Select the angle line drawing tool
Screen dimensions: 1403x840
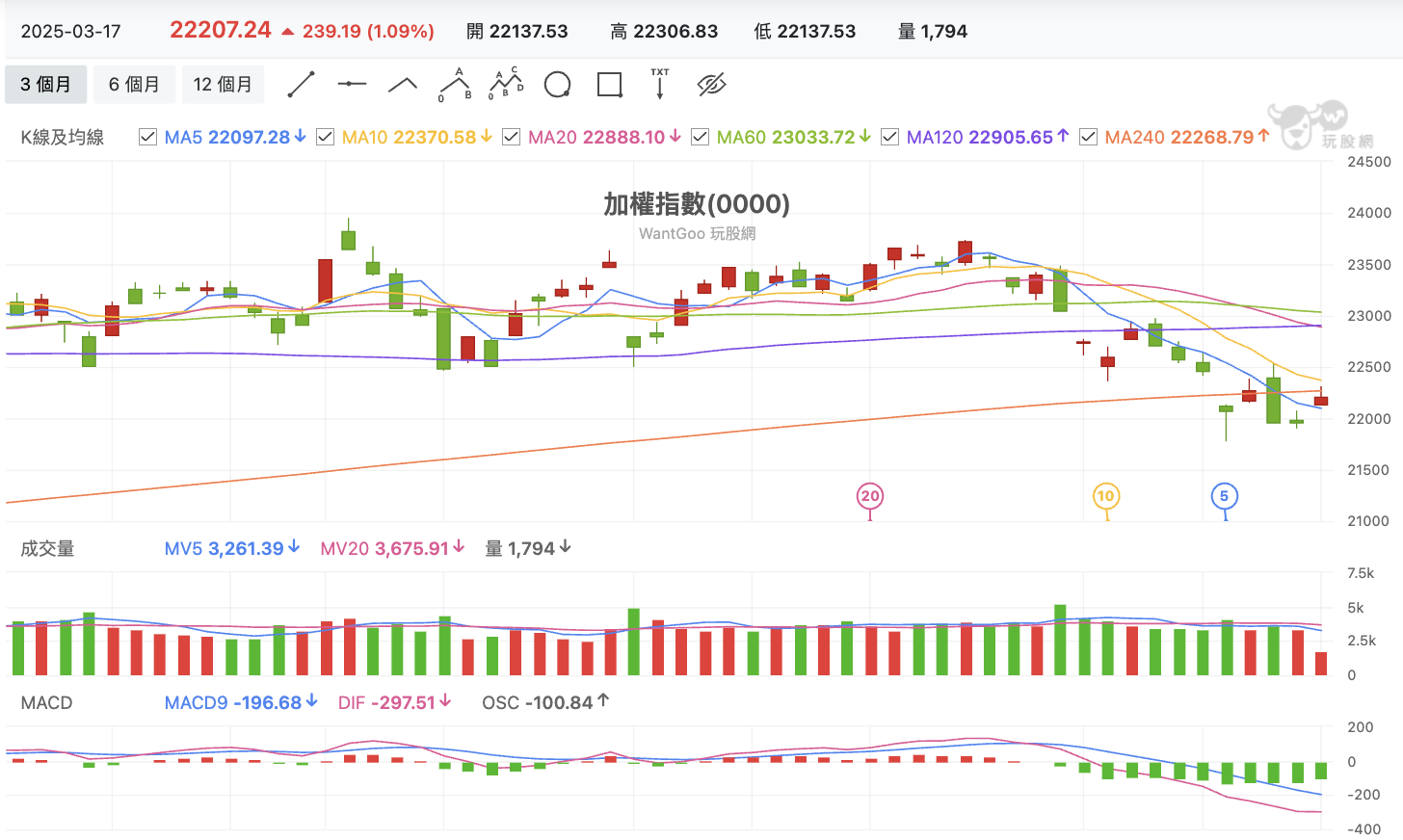click(x=403, y=85)
